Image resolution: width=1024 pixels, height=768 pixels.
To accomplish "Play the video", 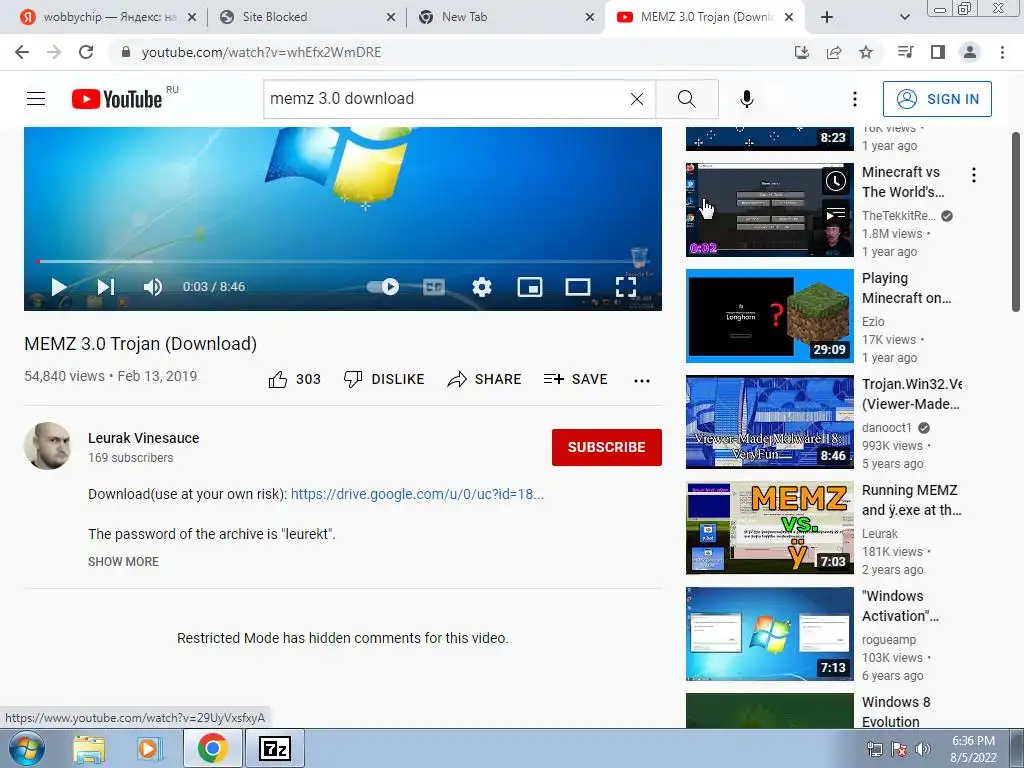I will coord(59,287).
